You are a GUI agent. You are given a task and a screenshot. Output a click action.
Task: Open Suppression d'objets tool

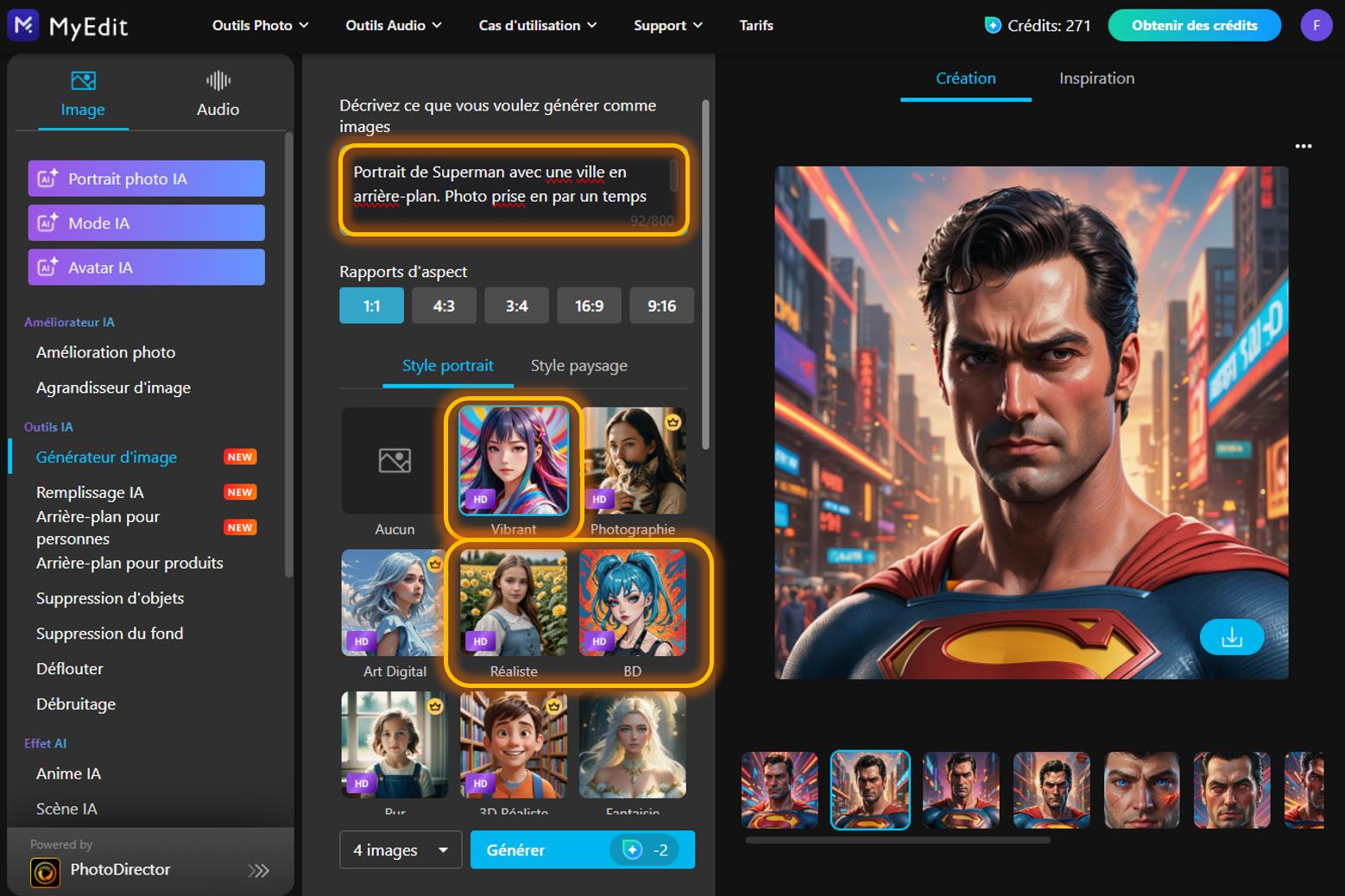coord(110,598)
